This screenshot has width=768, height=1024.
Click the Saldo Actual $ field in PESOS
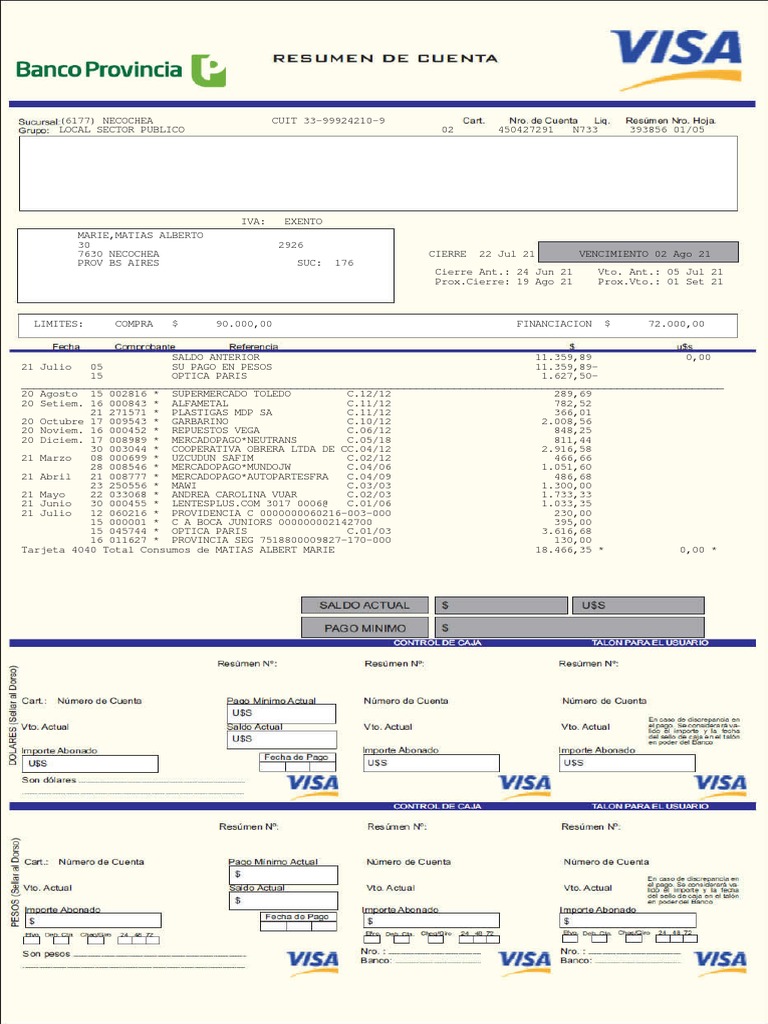[x=283, y=901]
